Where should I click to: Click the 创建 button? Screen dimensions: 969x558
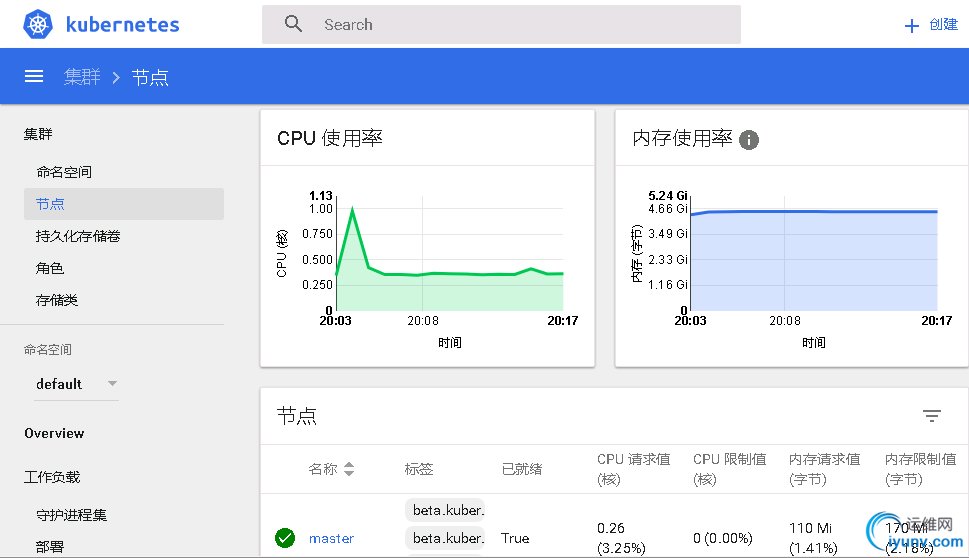[943, 25]
